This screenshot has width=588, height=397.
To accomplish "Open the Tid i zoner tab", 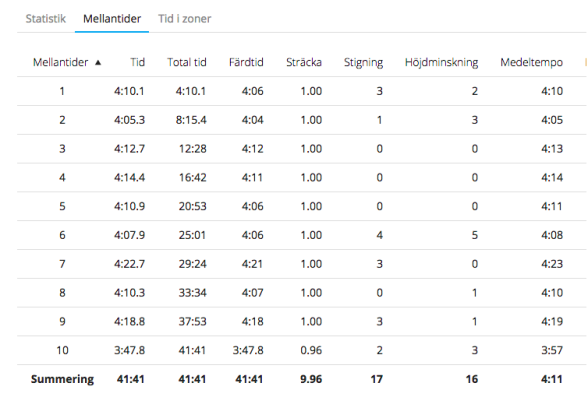I will click(184, 19).
